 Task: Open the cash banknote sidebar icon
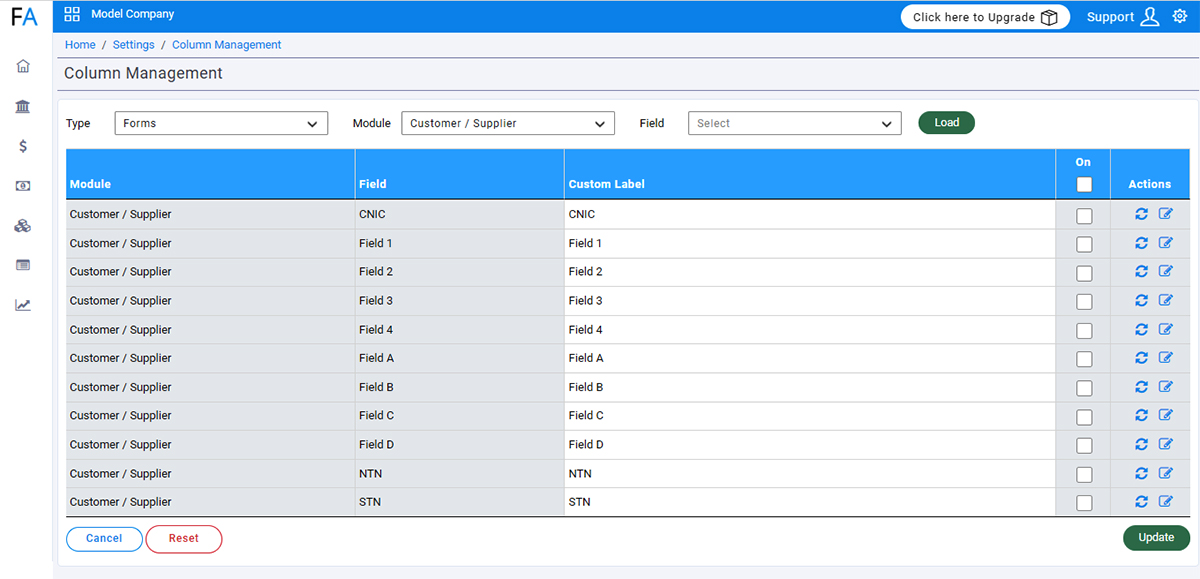tap(23, 186)
